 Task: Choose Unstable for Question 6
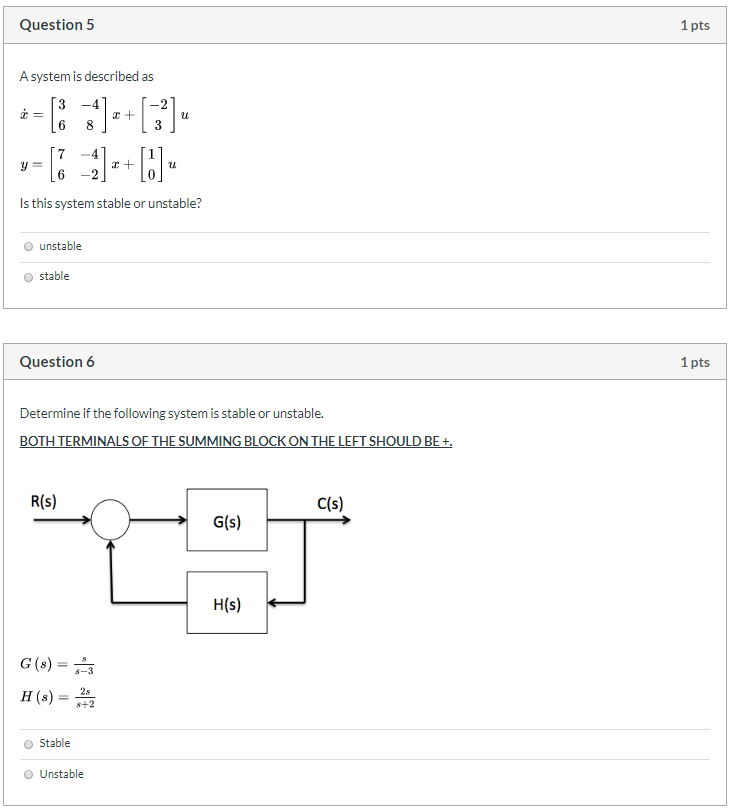[28, 774]
